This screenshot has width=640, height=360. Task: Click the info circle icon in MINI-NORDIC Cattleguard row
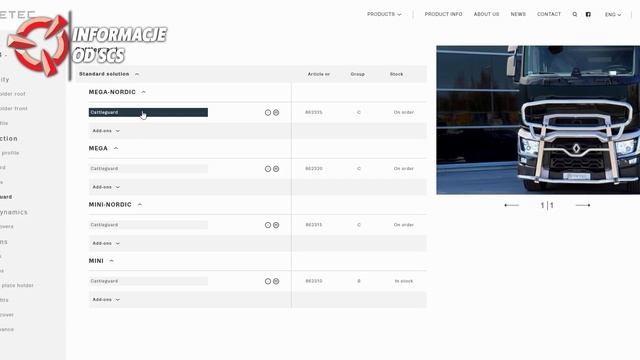268,225
